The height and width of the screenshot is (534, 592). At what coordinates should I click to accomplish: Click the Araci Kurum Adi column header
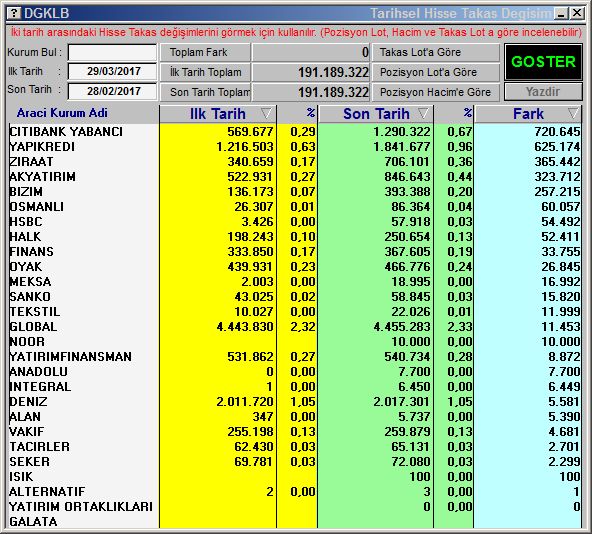[x=62, y=113]
